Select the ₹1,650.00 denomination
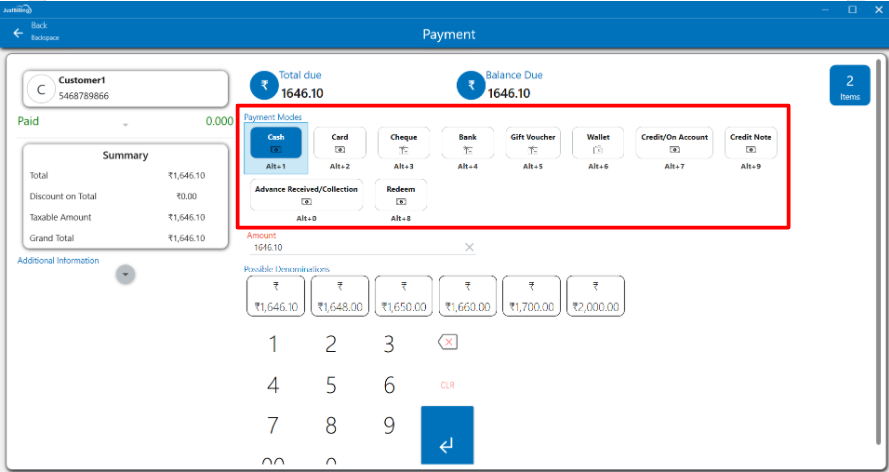This screenshot has height=472, width=889. [404, 296]
